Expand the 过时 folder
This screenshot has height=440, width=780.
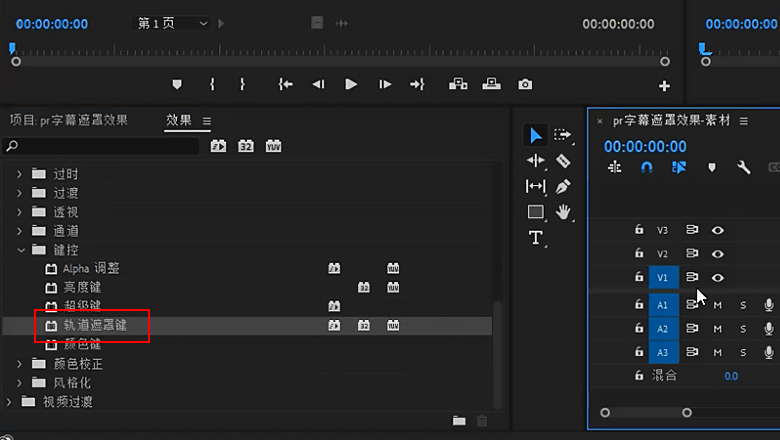19,174
